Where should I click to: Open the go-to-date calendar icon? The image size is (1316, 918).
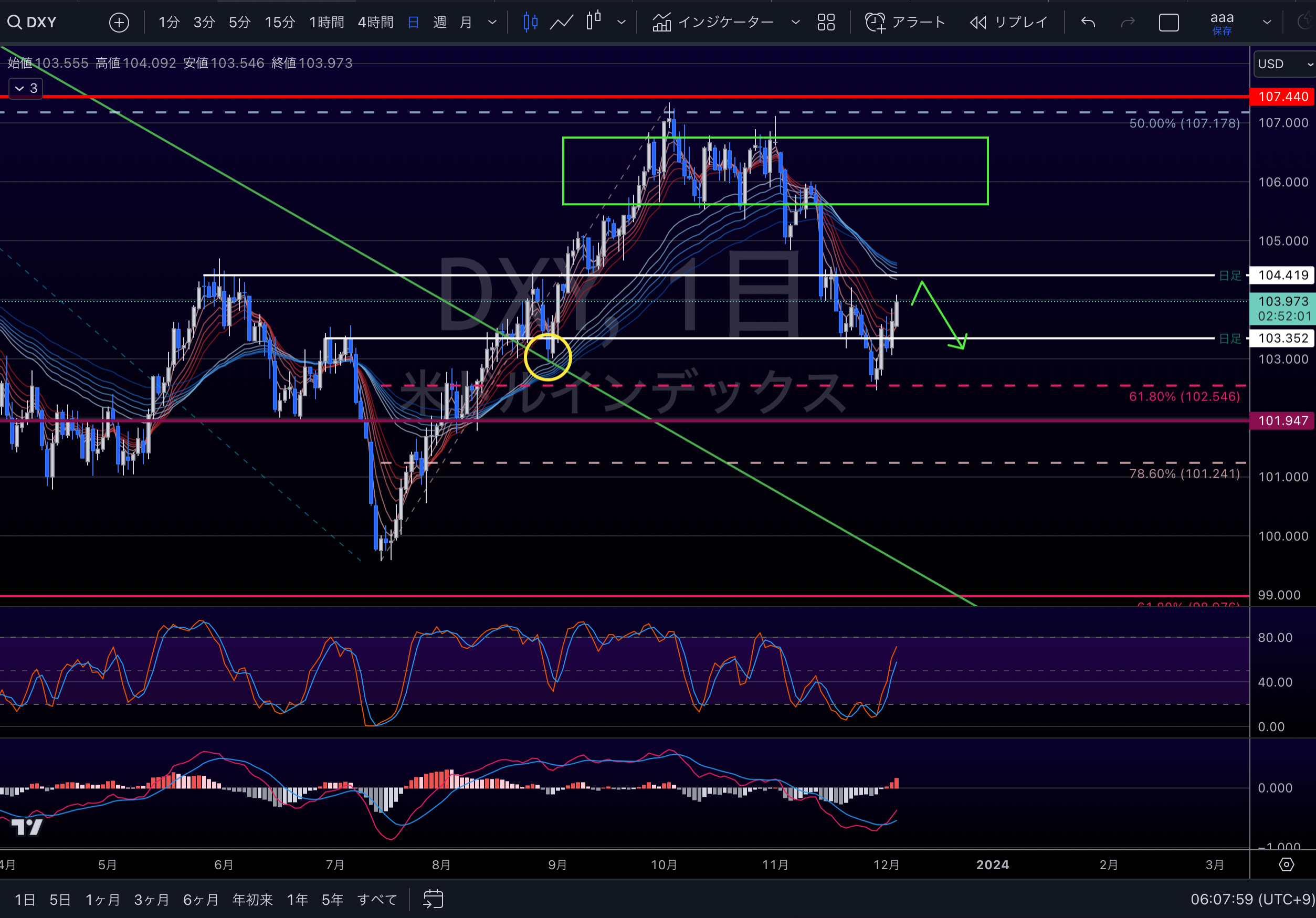point(433,899)
